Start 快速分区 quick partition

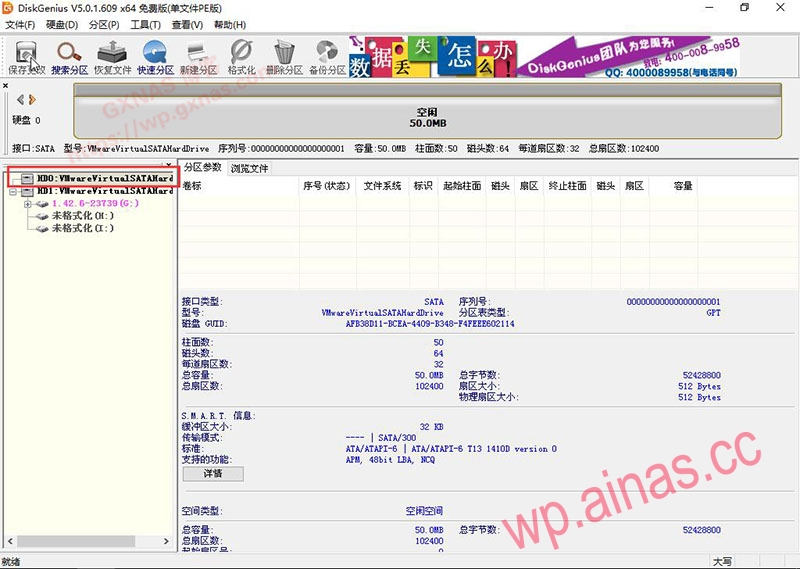(x=155, y=57)
